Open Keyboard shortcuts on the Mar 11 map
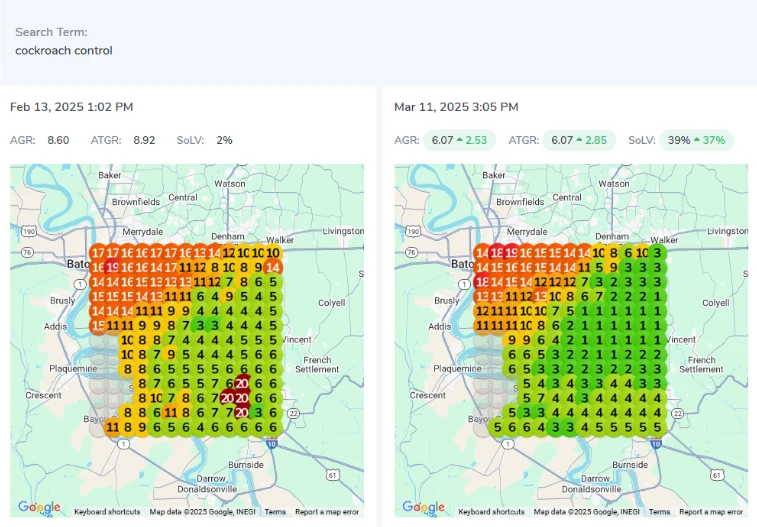The width and height of the screenshot is (757, 527). point(492,512)
